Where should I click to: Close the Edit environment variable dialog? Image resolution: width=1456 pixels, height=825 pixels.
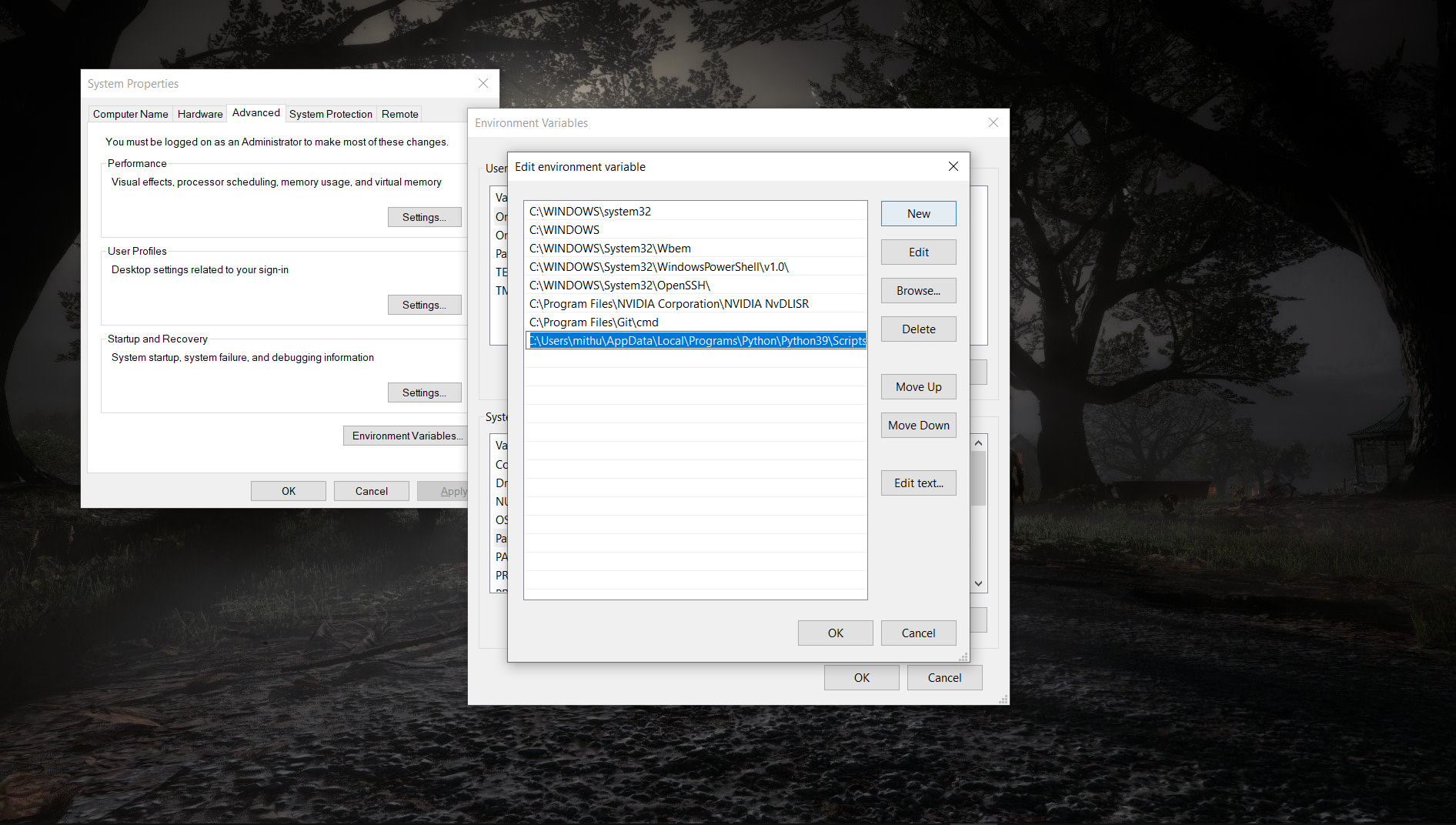pyautogui.click(x=953, y=167)
